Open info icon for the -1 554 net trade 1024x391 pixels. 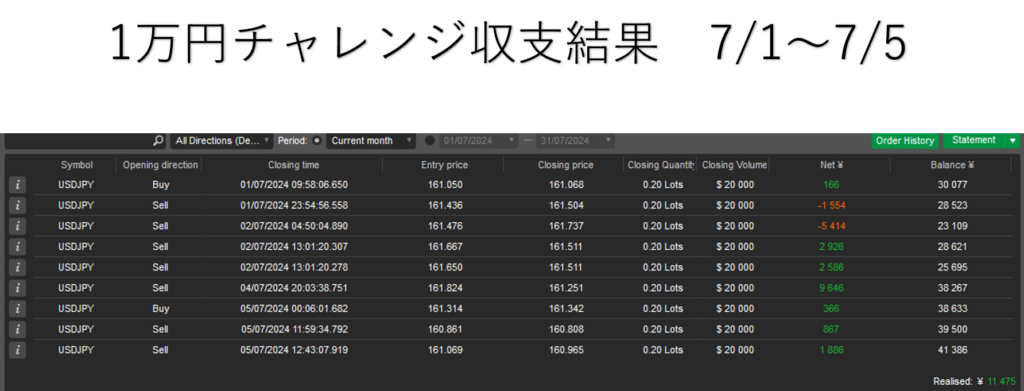[x=18, y=206]
